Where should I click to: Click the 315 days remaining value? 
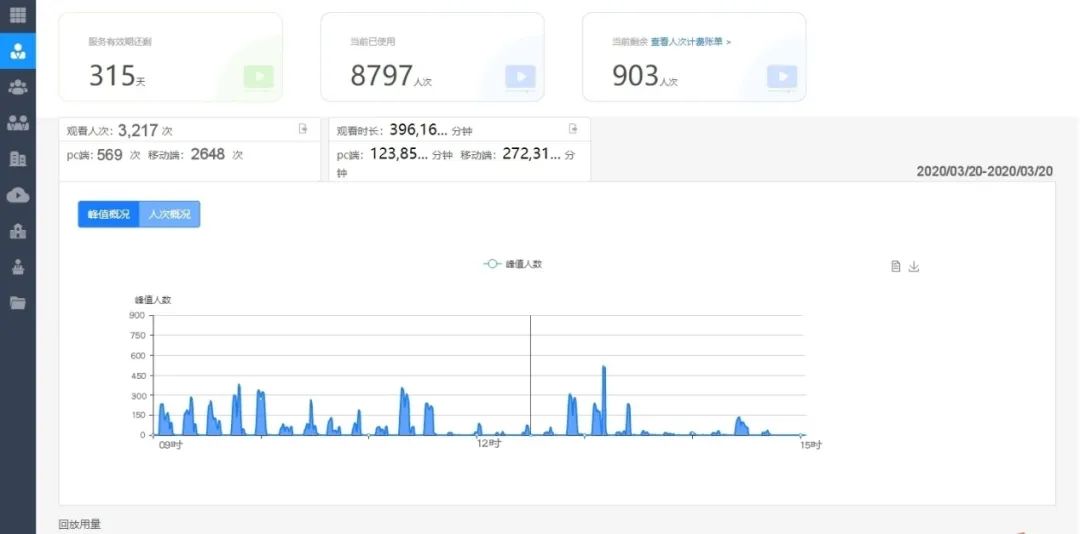(112, 75)
